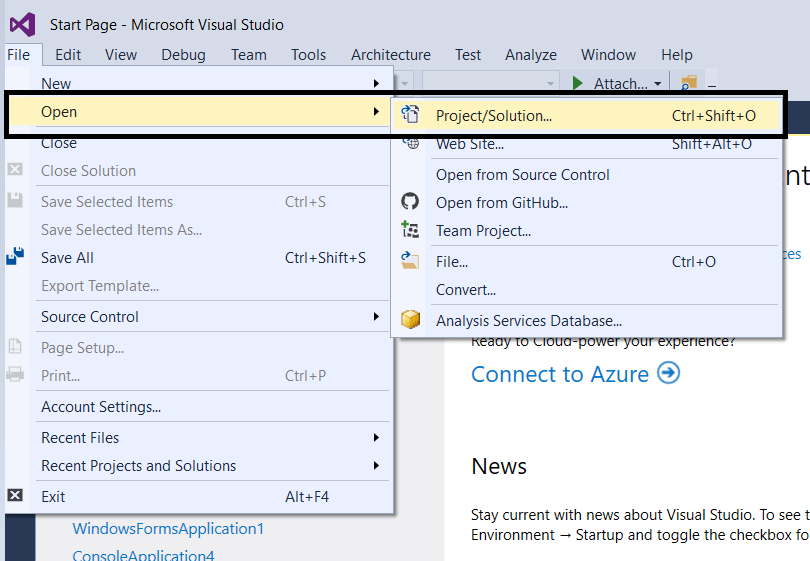Click the Analysis Services Database cube icon
The image size is (810, 561).
411,319
